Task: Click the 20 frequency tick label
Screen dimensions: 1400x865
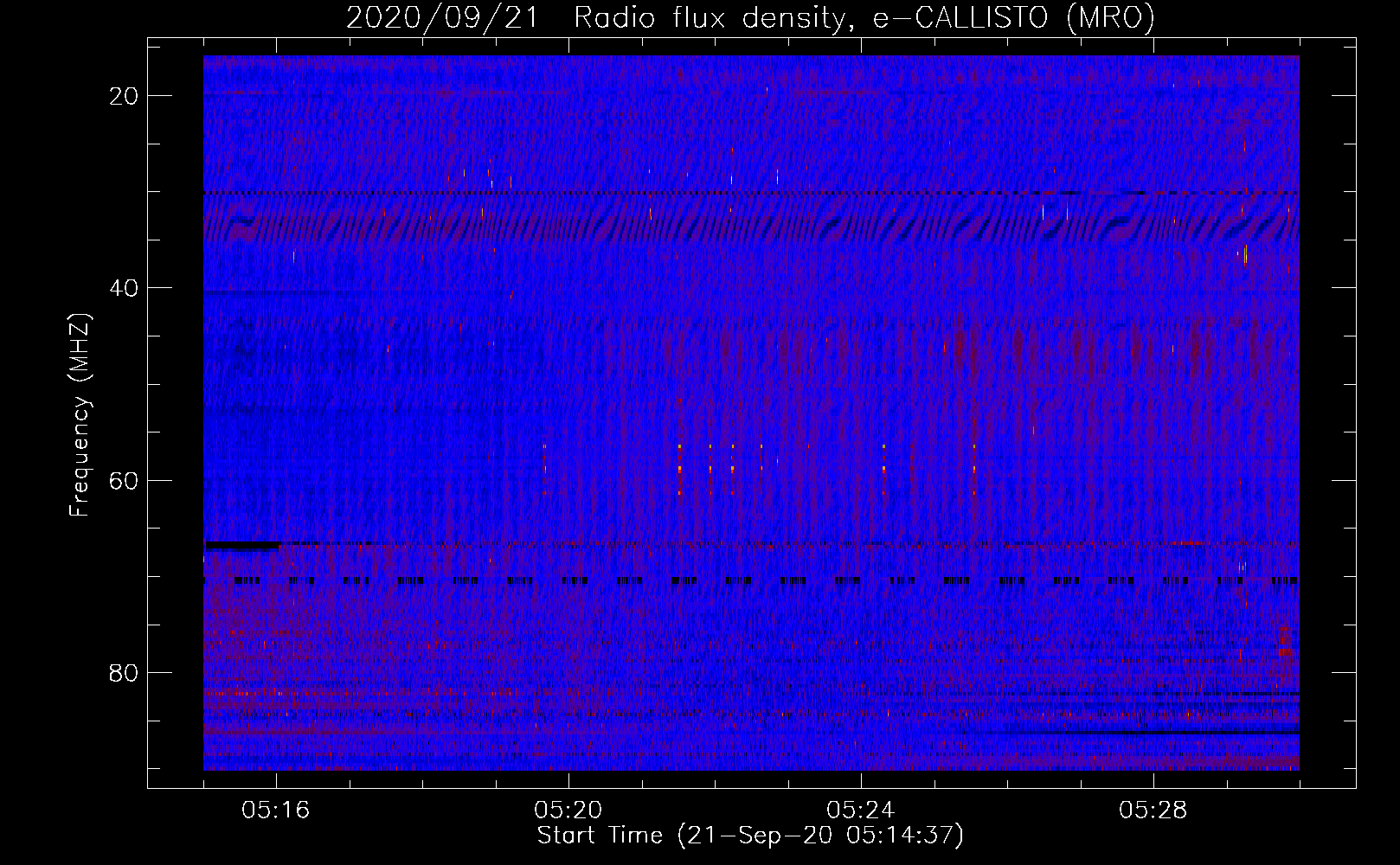Action: pos(124,96)
